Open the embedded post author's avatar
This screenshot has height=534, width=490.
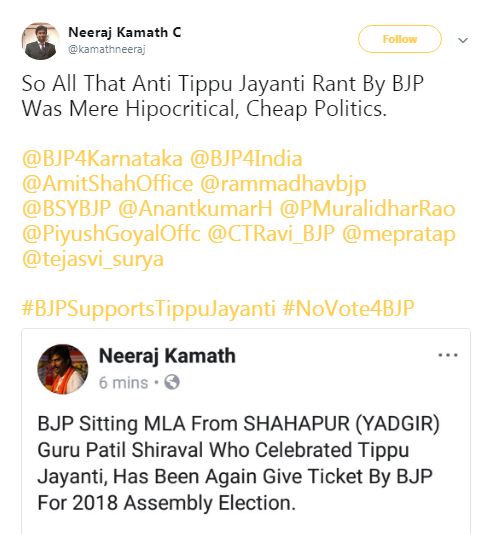point(62,369)
